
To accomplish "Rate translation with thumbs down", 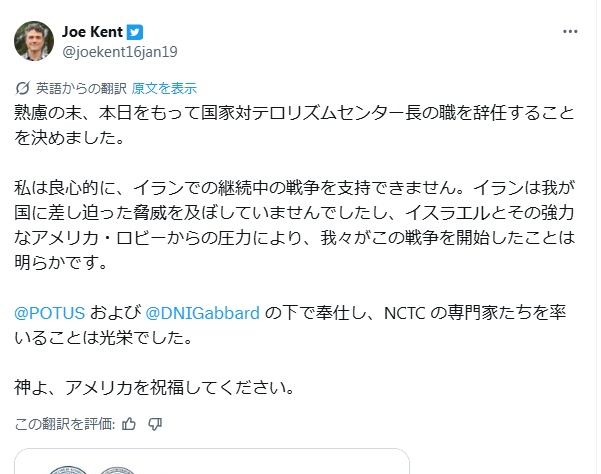I will [x=155, y=423].
